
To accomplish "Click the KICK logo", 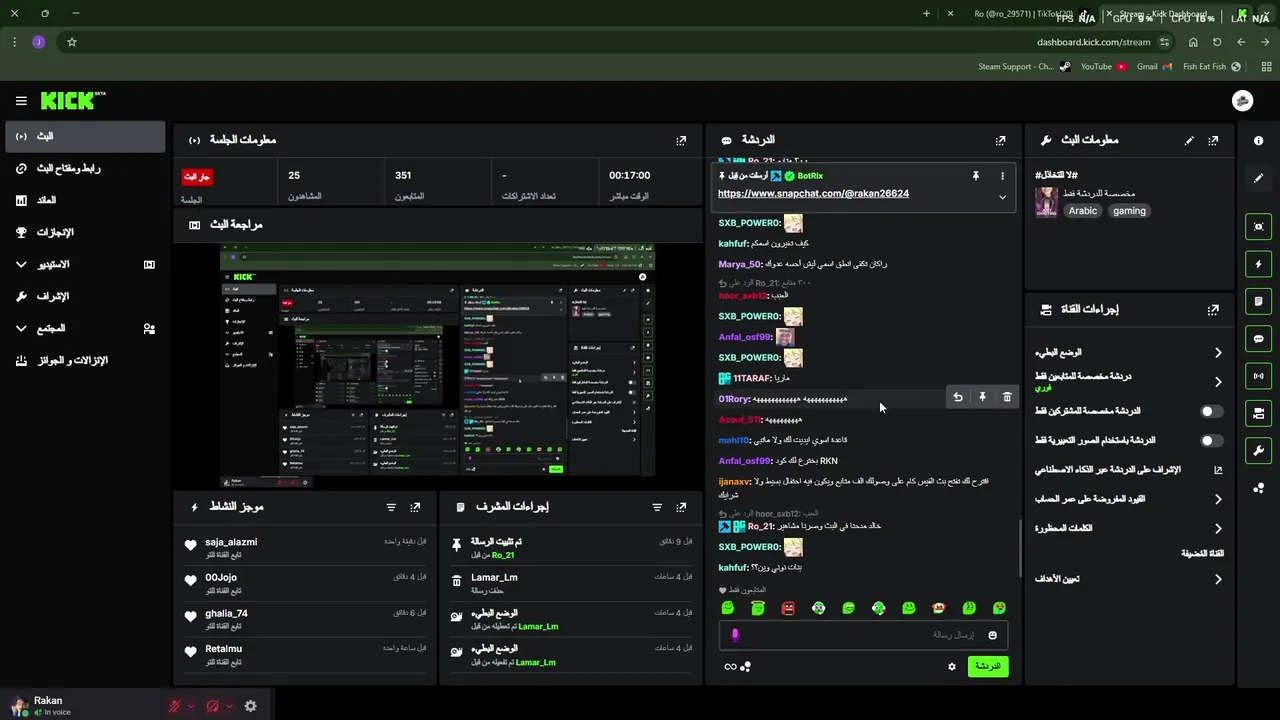I will (x=72, y=100).
